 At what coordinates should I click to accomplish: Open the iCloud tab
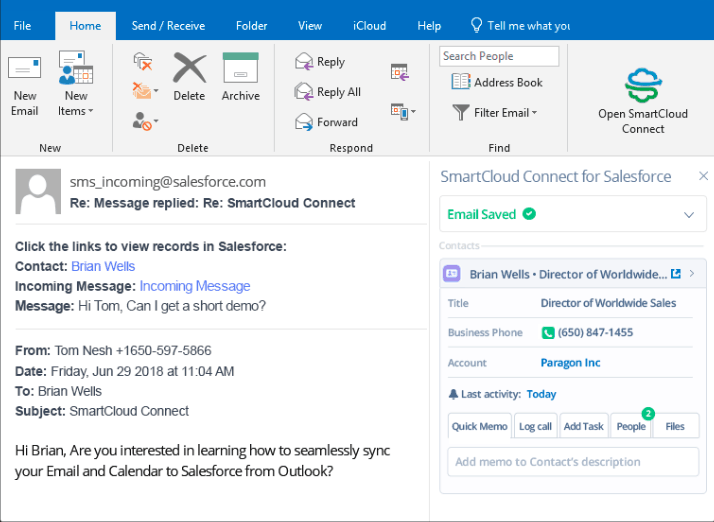[369, 26]
